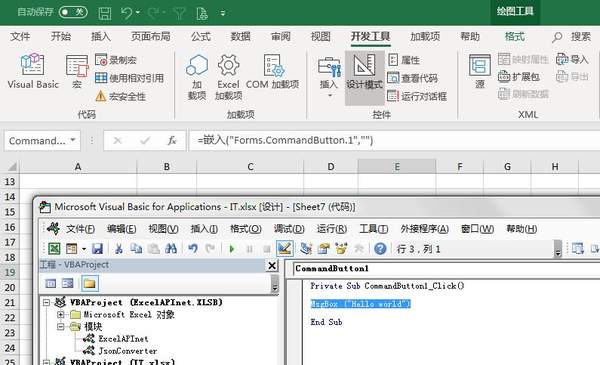This screenshot has width=600, height=365.
Task: Switch to the Page Layout (页面布局) tab
Action: click(151, 37)
